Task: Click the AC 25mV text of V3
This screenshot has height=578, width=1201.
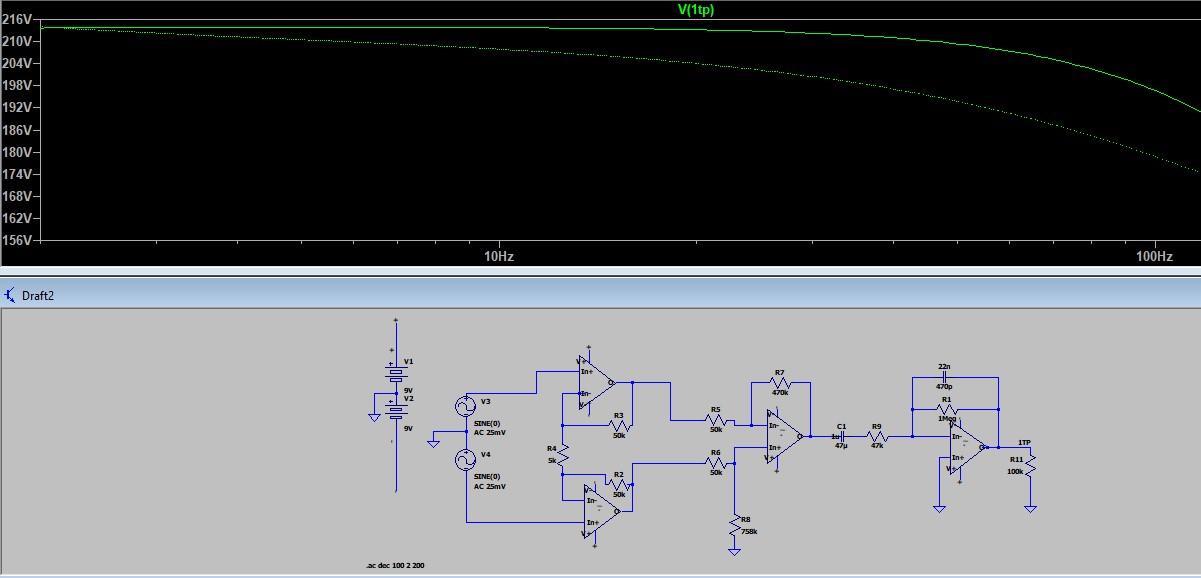Action: (x=490, y=433)
